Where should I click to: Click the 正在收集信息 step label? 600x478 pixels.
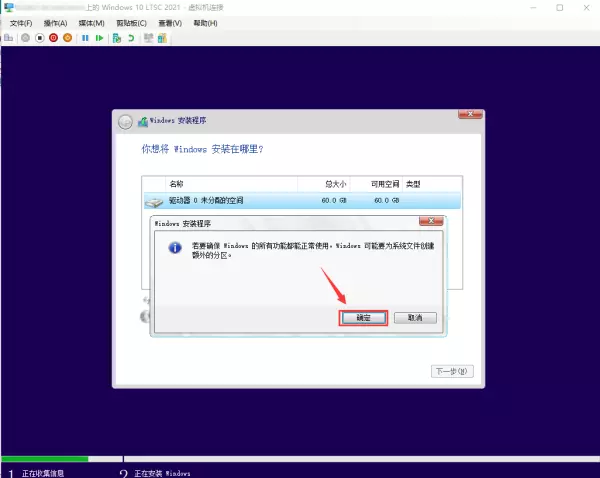[x=43, y=473]
